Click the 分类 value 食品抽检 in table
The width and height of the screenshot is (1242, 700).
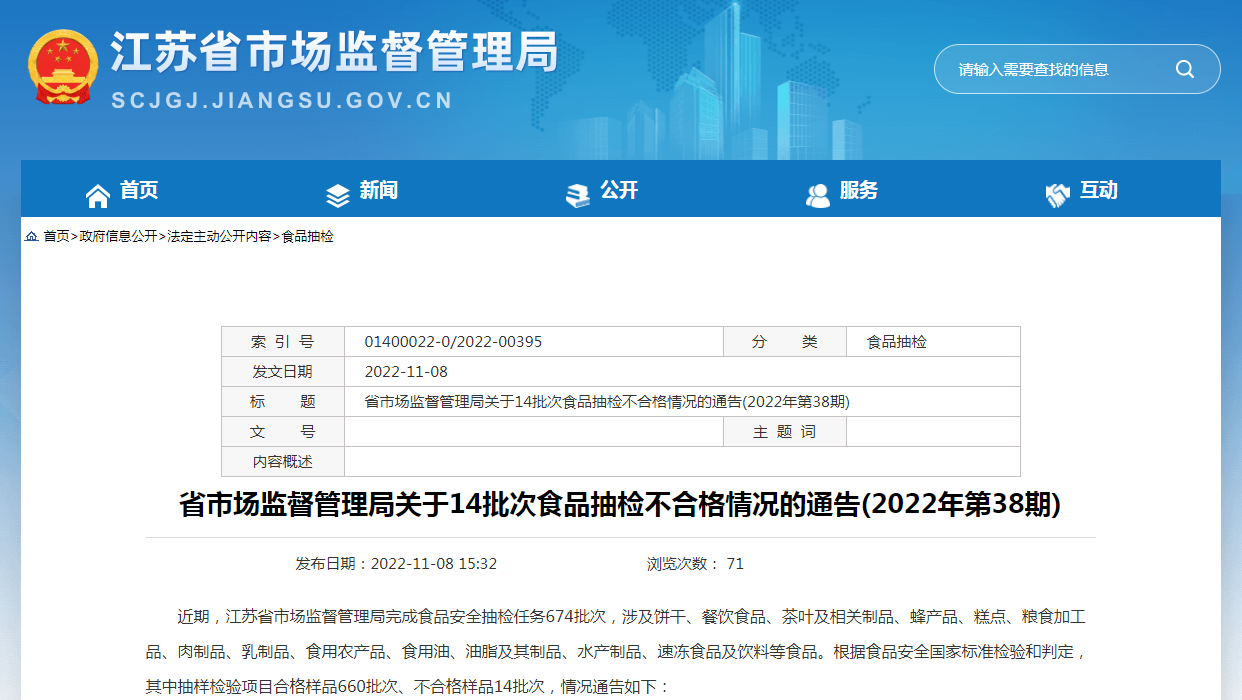[x=896, y=342]
